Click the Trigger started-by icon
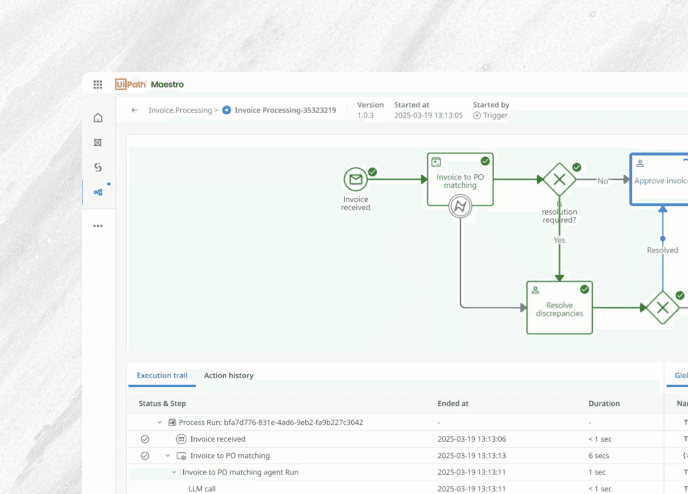 [477, 115]
